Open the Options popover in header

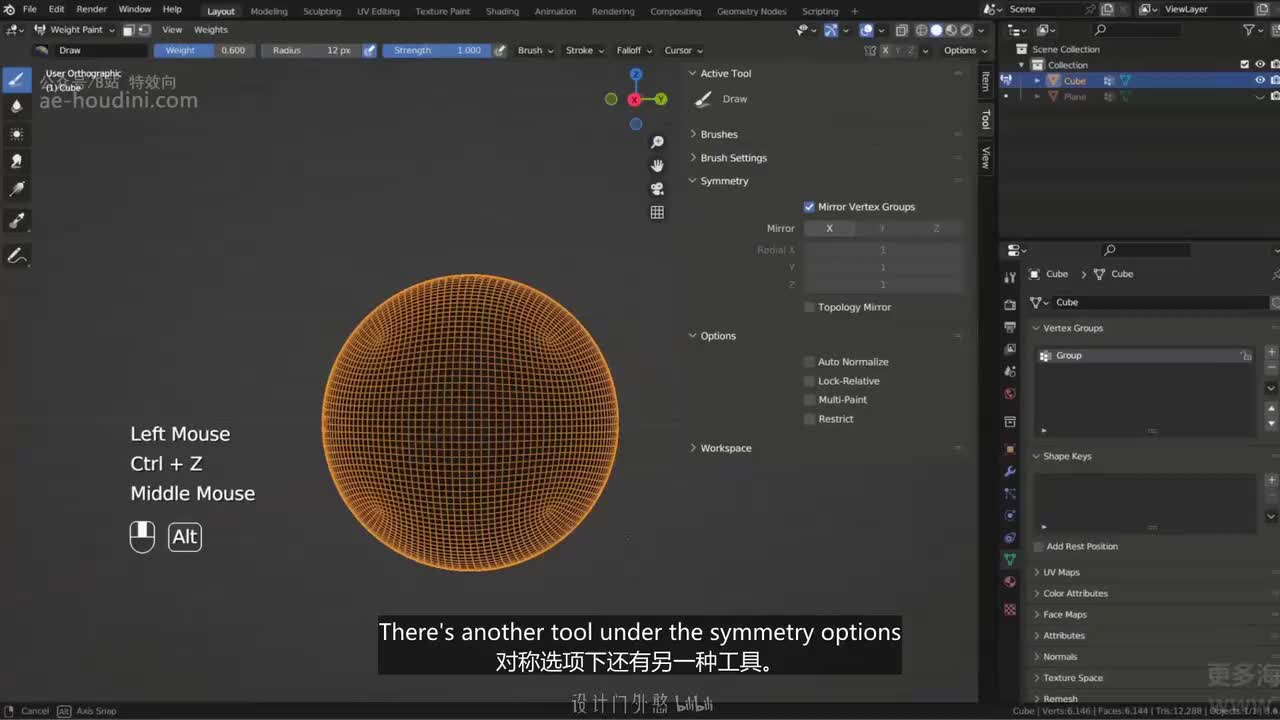tap(965, 50)
